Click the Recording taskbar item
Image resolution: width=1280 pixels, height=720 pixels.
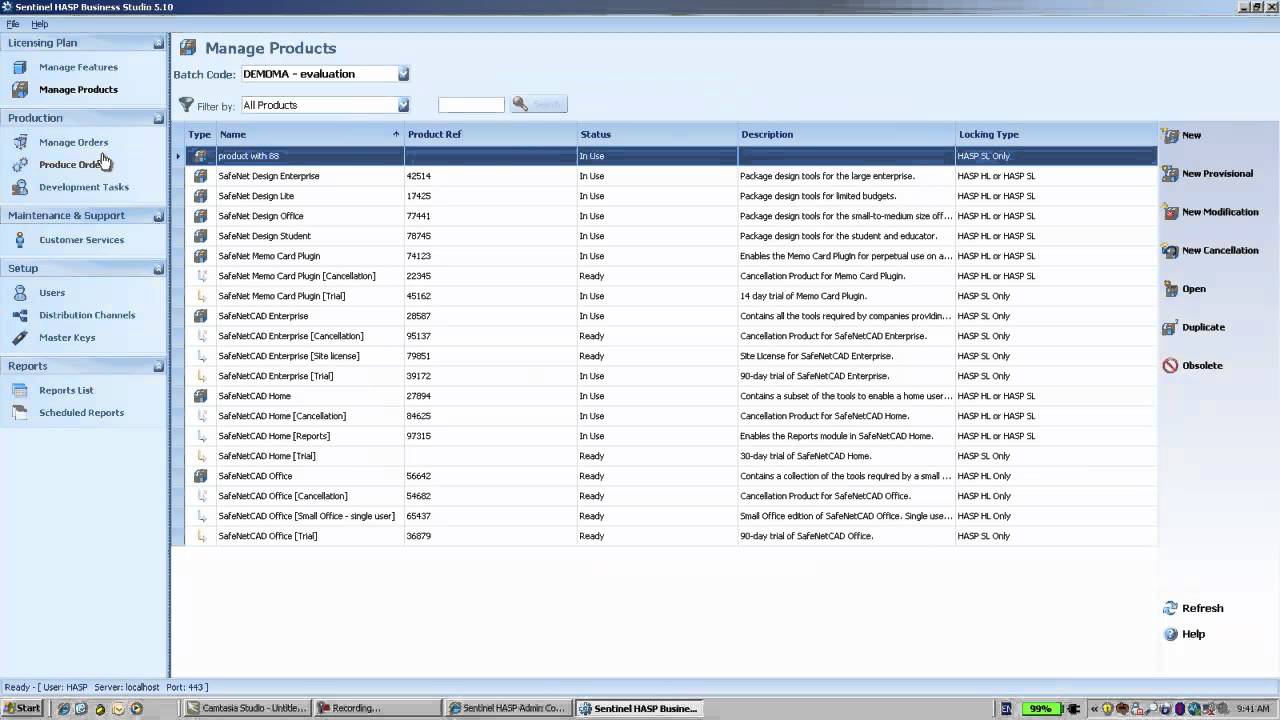378,708
